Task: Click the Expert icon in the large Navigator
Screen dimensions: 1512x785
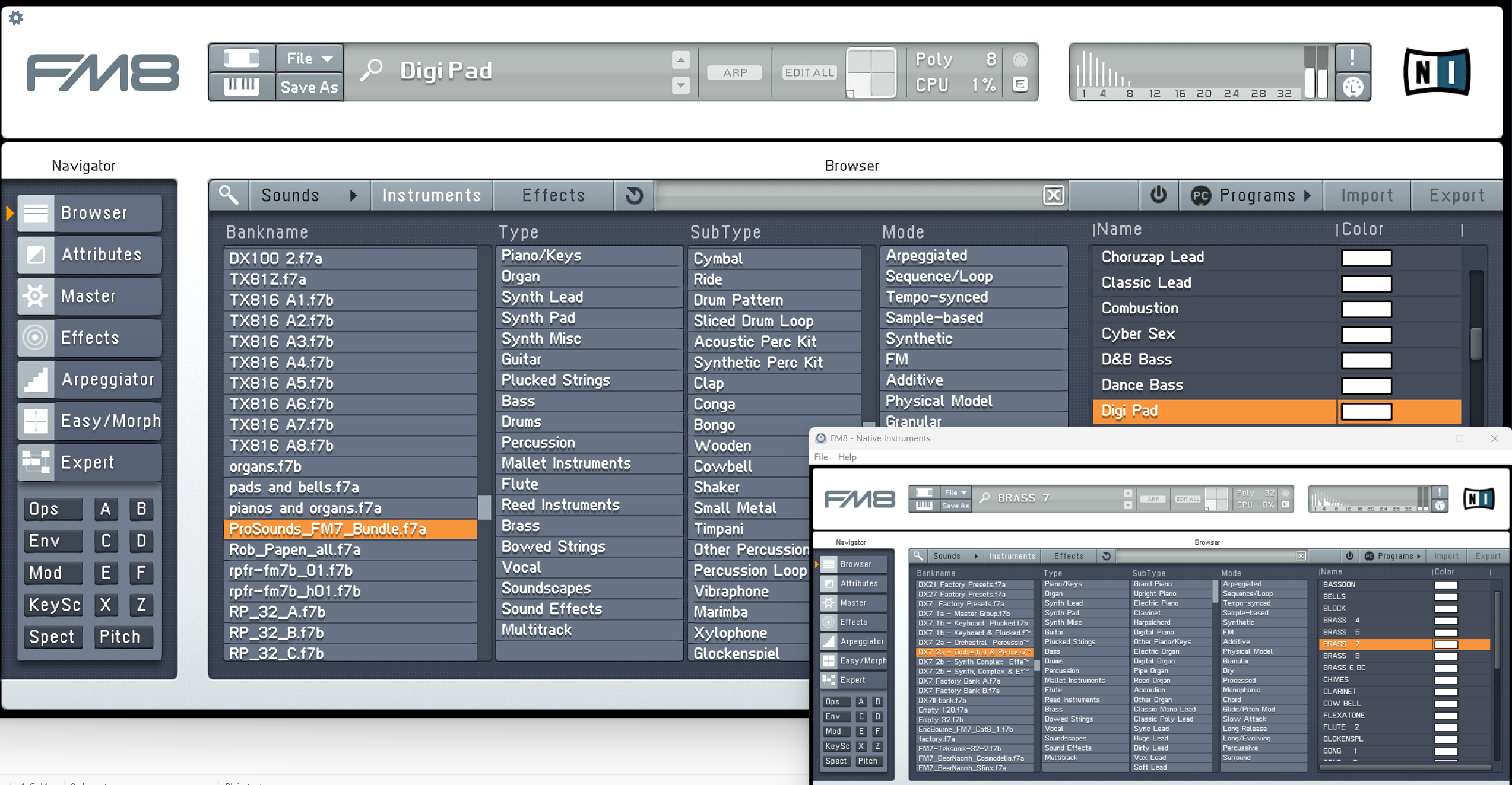Action: pos(36,463)
